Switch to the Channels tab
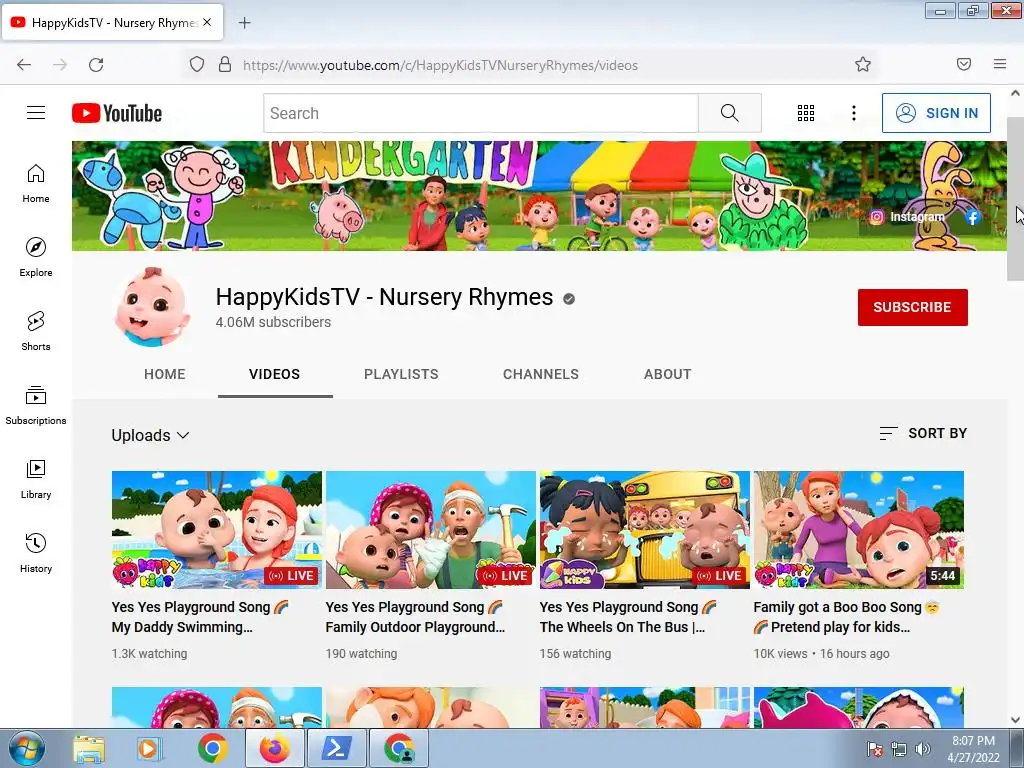Screen dimensions: 1024x768 (x=541, y=374)
